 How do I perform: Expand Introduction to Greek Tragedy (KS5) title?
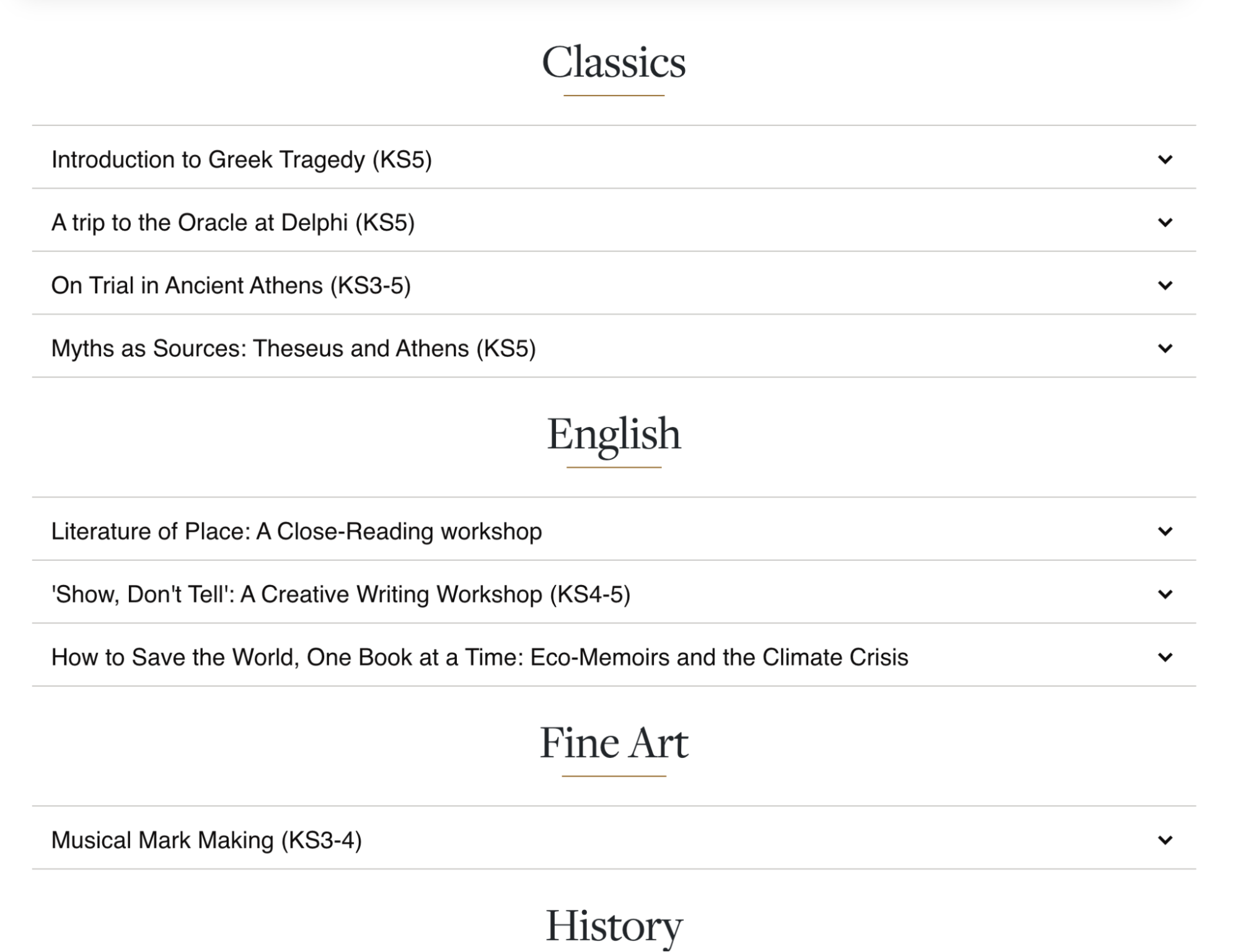(241, 160)
